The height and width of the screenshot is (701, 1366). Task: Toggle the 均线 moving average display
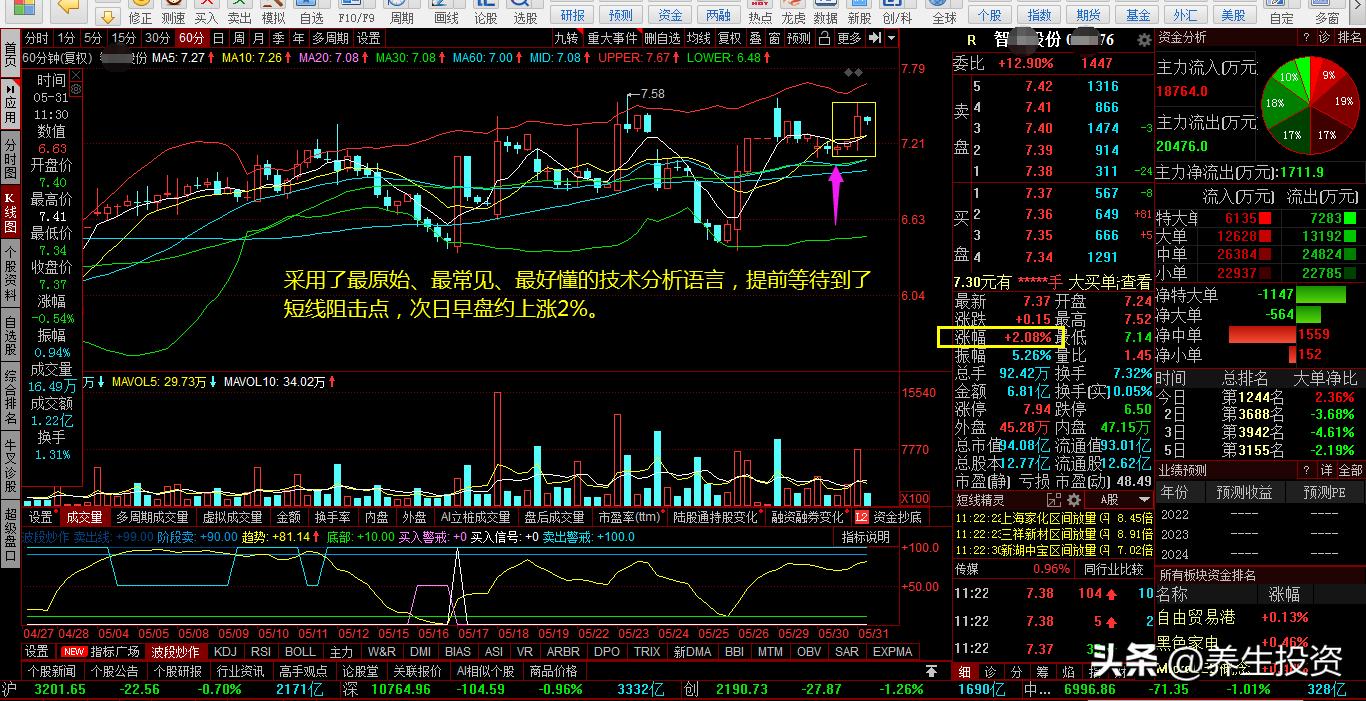tap(698, 38)
